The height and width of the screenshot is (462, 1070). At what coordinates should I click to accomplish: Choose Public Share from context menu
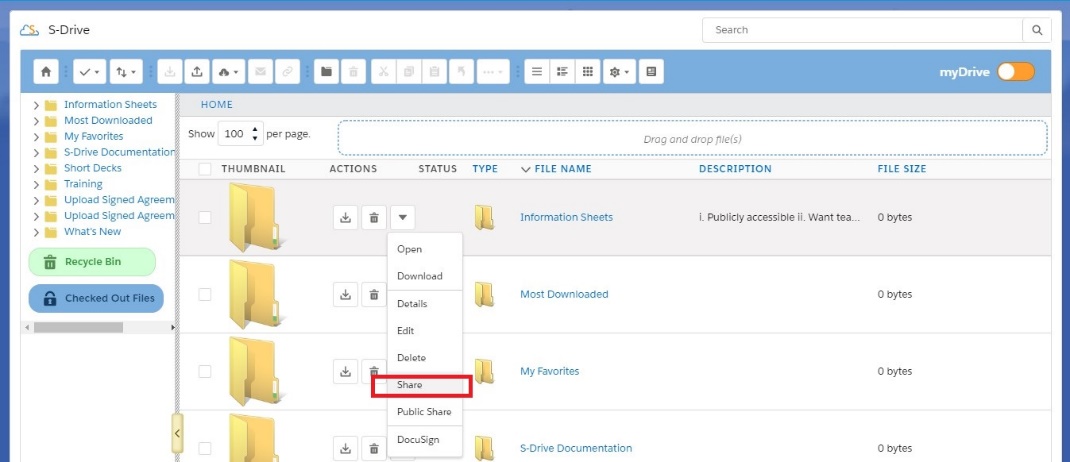pos(425,412)
